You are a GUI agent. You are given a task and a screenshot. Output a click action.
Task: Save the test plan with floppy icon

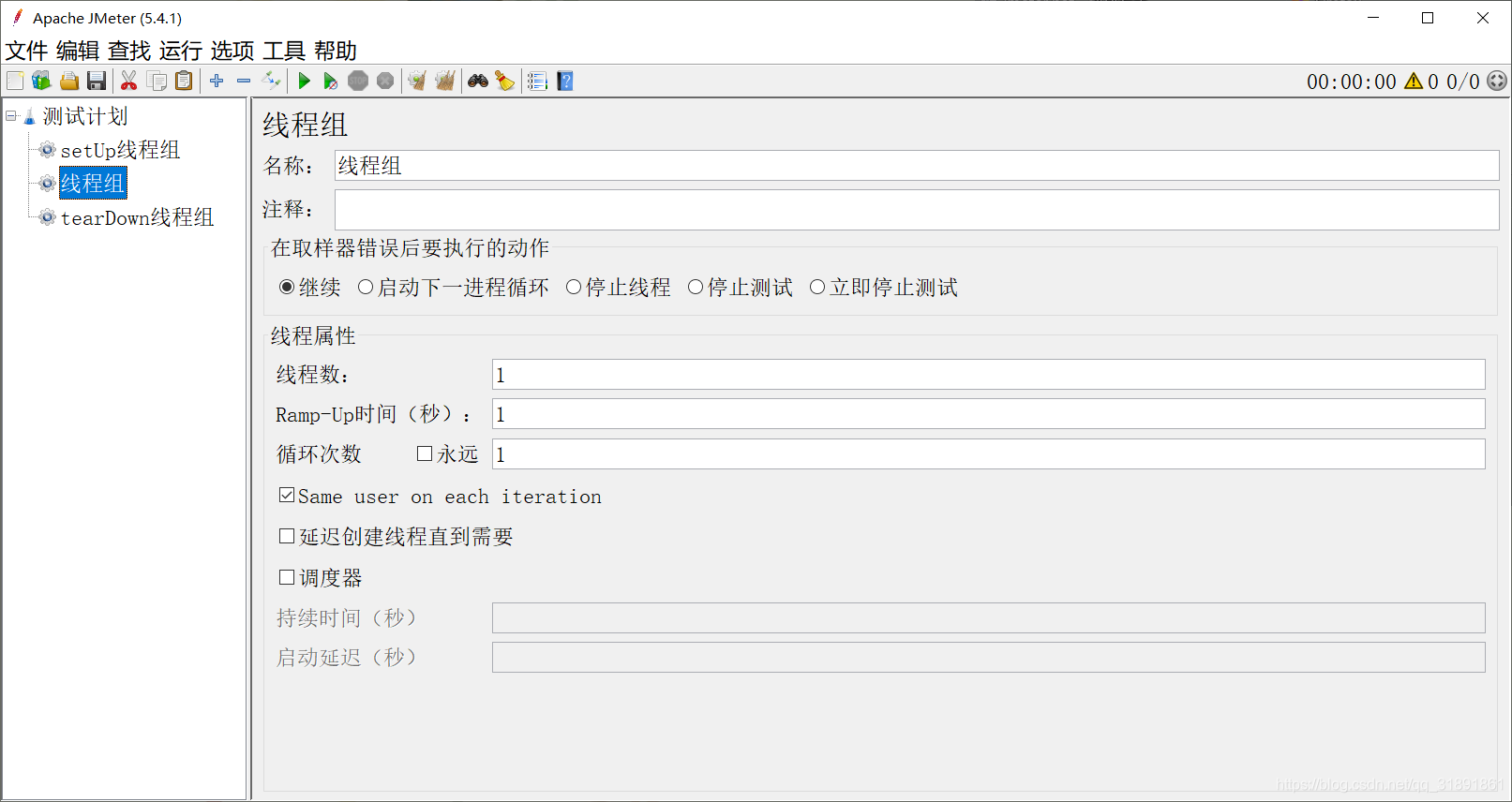click(x=97, y=82)
